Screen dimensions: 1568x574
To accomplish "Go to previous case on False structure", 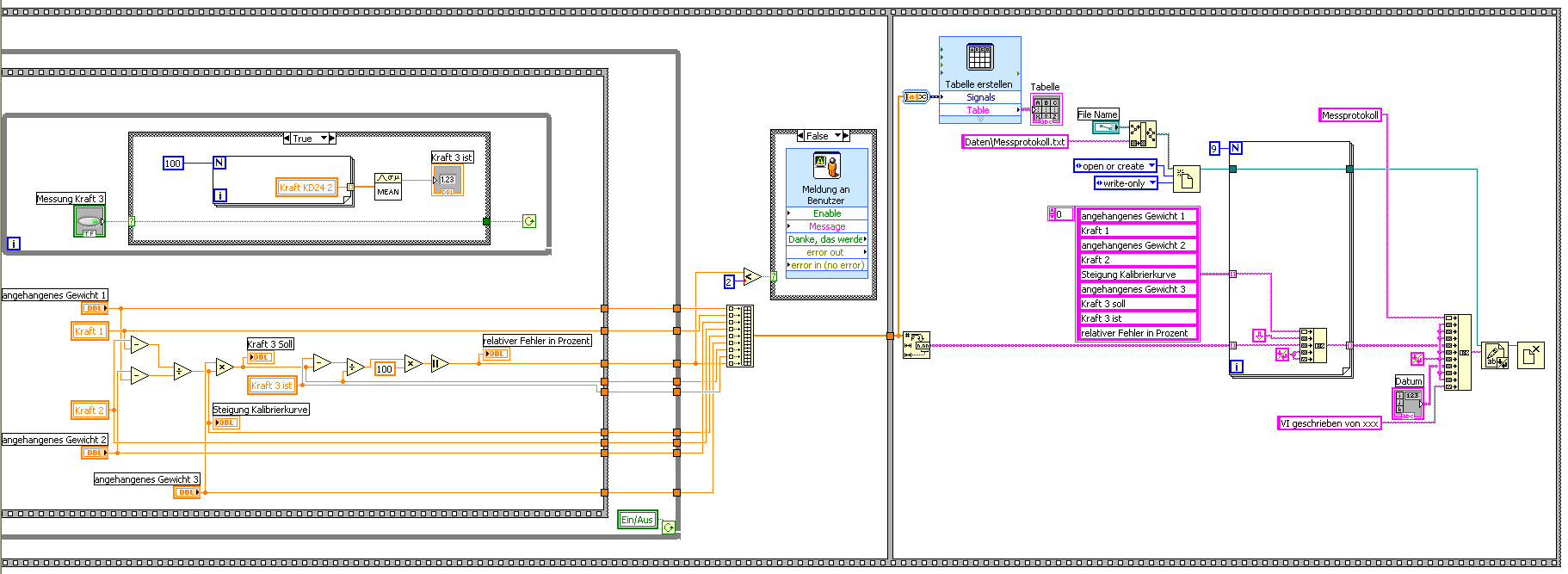I will pos(801,136).
